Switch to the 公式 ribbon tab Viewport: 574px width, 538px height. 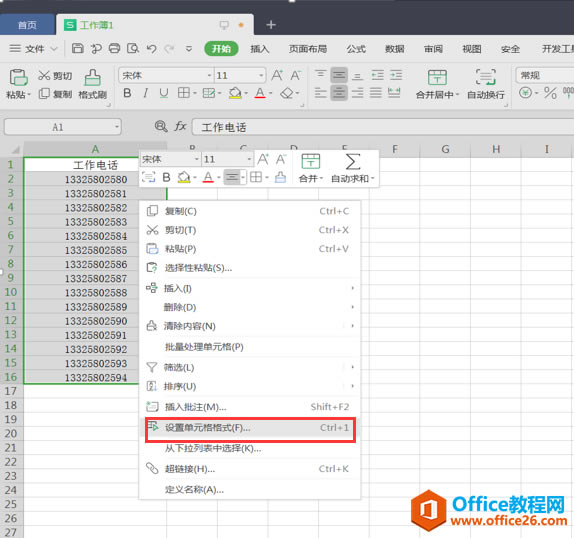point(356,49)
